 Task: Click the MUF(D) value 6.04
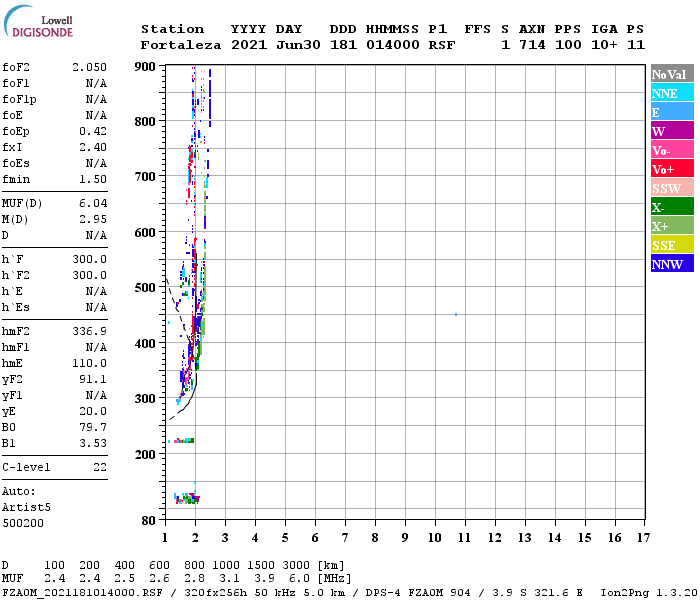pos(93,204)
